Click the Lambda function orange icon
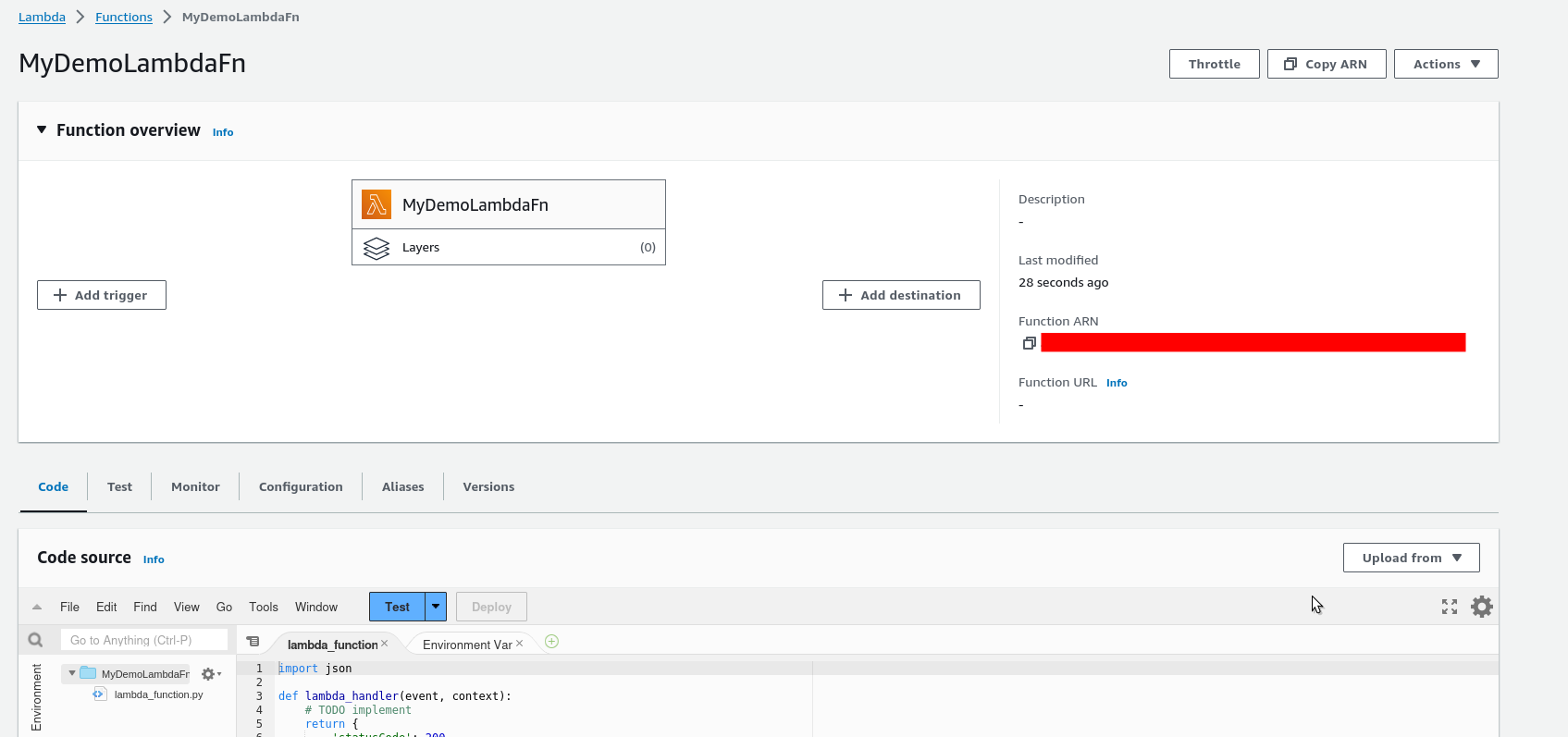The width and height of the screenshot is (1568, 737). (377, 204)
